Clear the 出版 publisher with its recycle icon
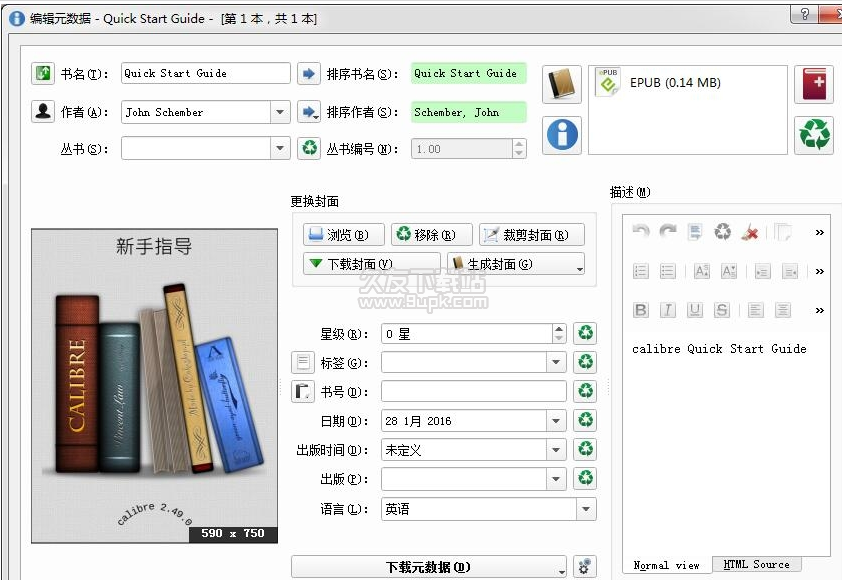Screen dimensions: 842x580 coord(585,478)
